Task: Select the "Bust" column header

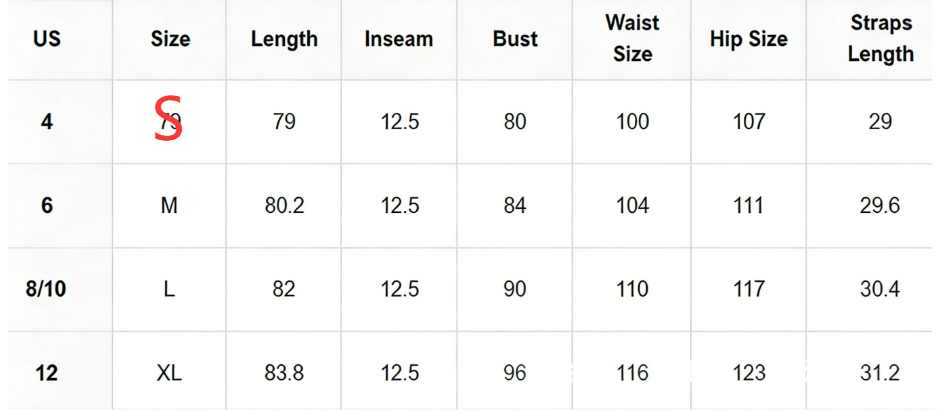Action: [x=515, y=39]
